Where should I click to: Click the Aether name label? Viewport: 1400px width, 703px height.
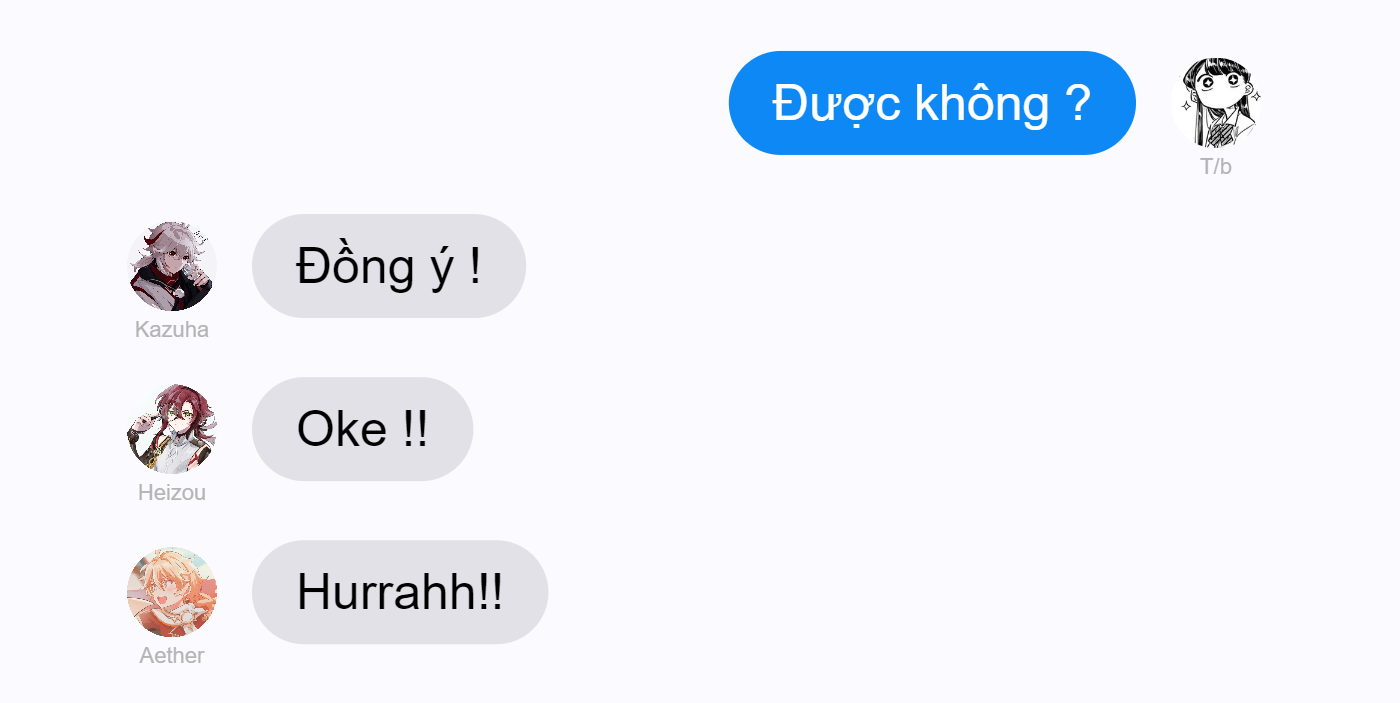(x=172, y=656)
